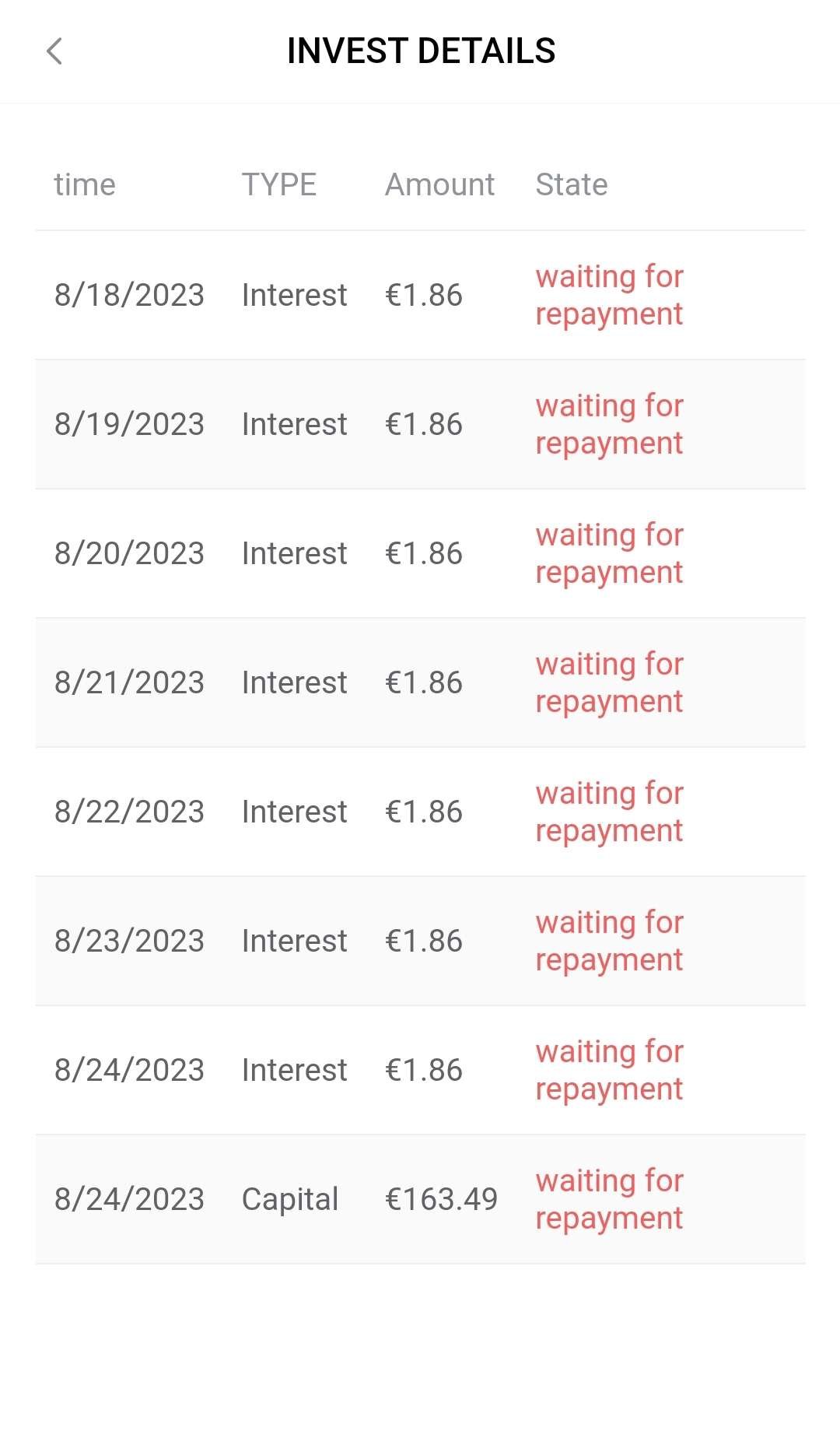840x1438 pixels.
Task: Select Interest label in 8/23/2023 row
Action: point(294,941)
